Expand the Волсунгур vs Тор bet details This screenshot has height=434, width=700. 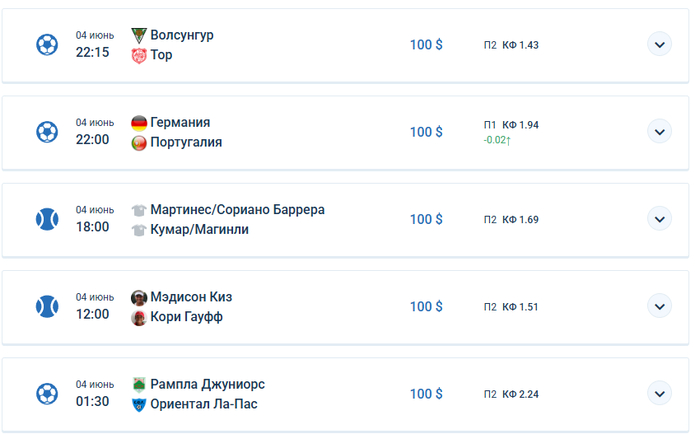pos(658,44)
